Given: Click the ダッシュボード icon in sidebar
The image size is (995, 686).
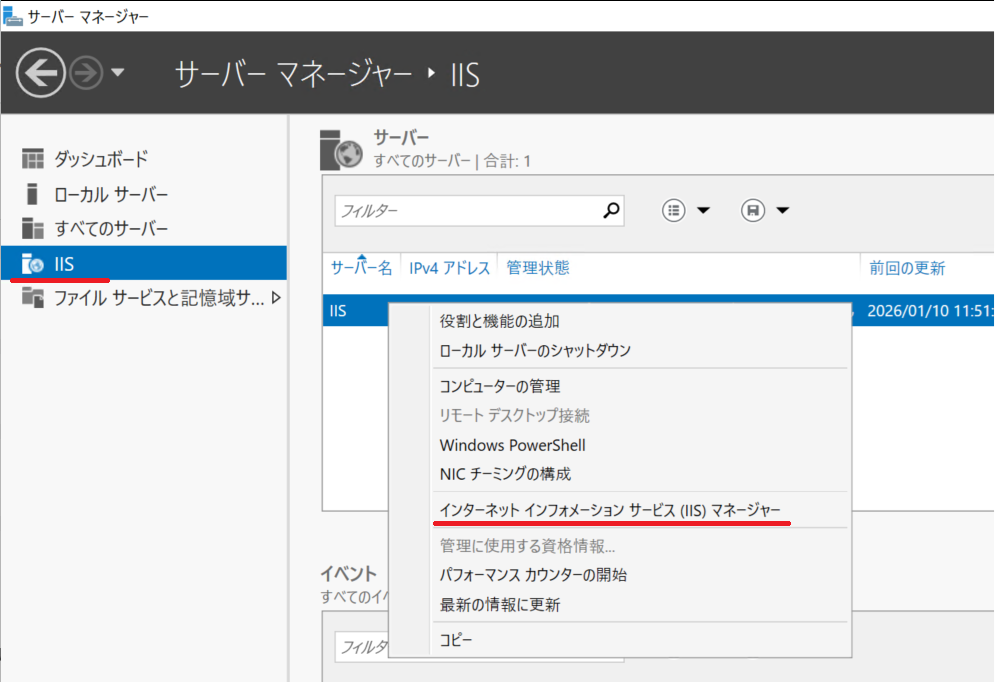Looking at the screenshot, I should point(32,159).
